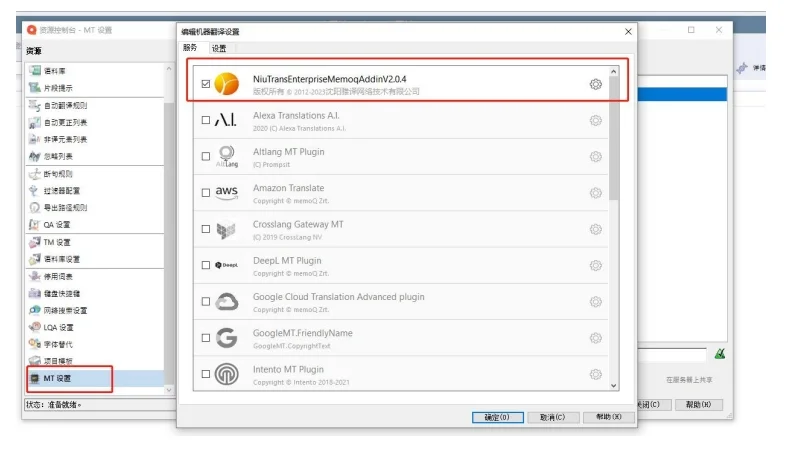Screen dimensions: 787x449
Task: Select the 过滤器配置 funnel icon
Action: coord(35,191)
